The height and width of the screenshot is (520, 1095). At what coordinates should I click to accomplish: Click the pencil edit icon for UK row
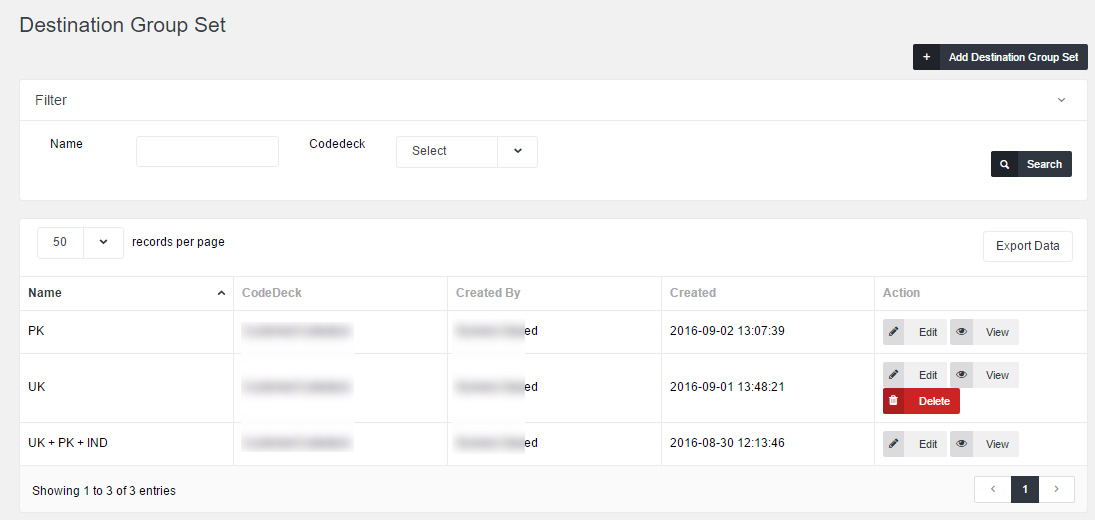click(x=894, y=375)
